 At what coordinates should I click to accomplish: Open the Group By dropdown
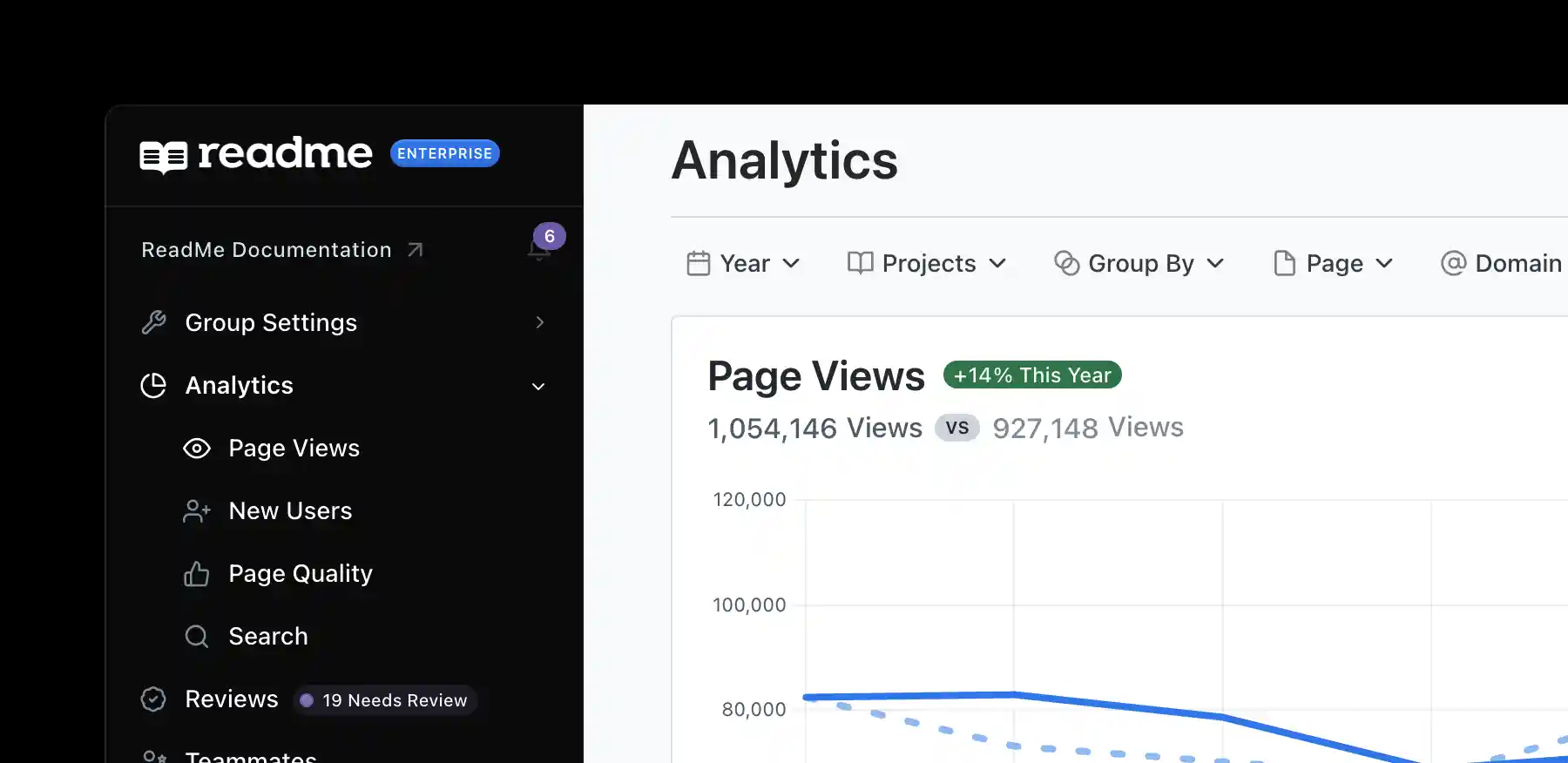pyautogui.click(x=1139, y=263)
